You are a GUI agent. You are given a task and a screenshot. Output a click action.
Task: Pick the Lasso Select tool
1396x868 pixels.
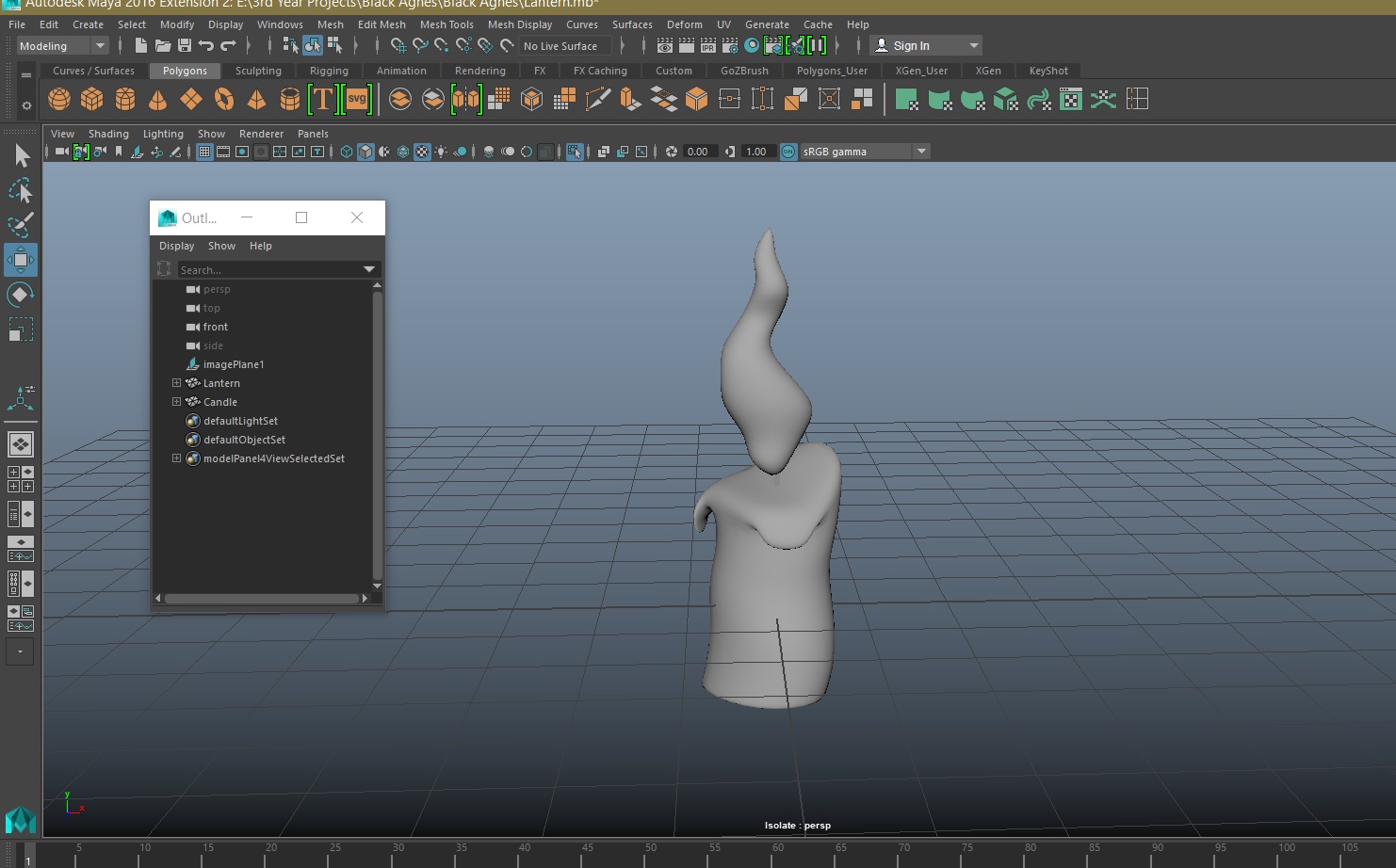click(x=20, y=190)
